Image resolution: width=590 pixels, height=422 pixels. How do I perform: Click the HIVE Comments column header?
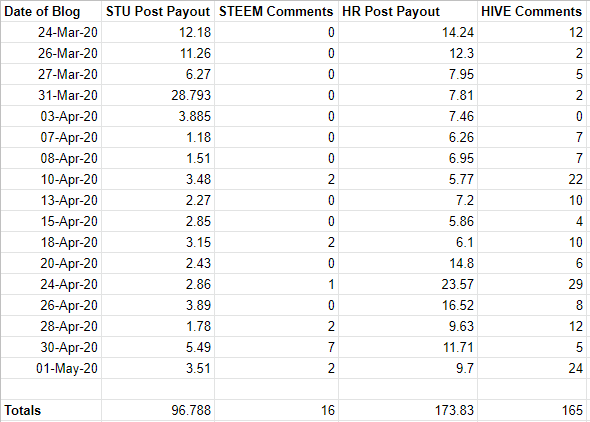point(534,11)
